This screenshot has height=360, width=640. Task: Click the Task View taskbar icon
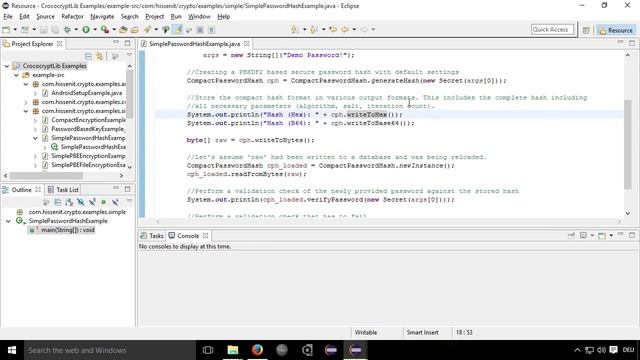208,350
